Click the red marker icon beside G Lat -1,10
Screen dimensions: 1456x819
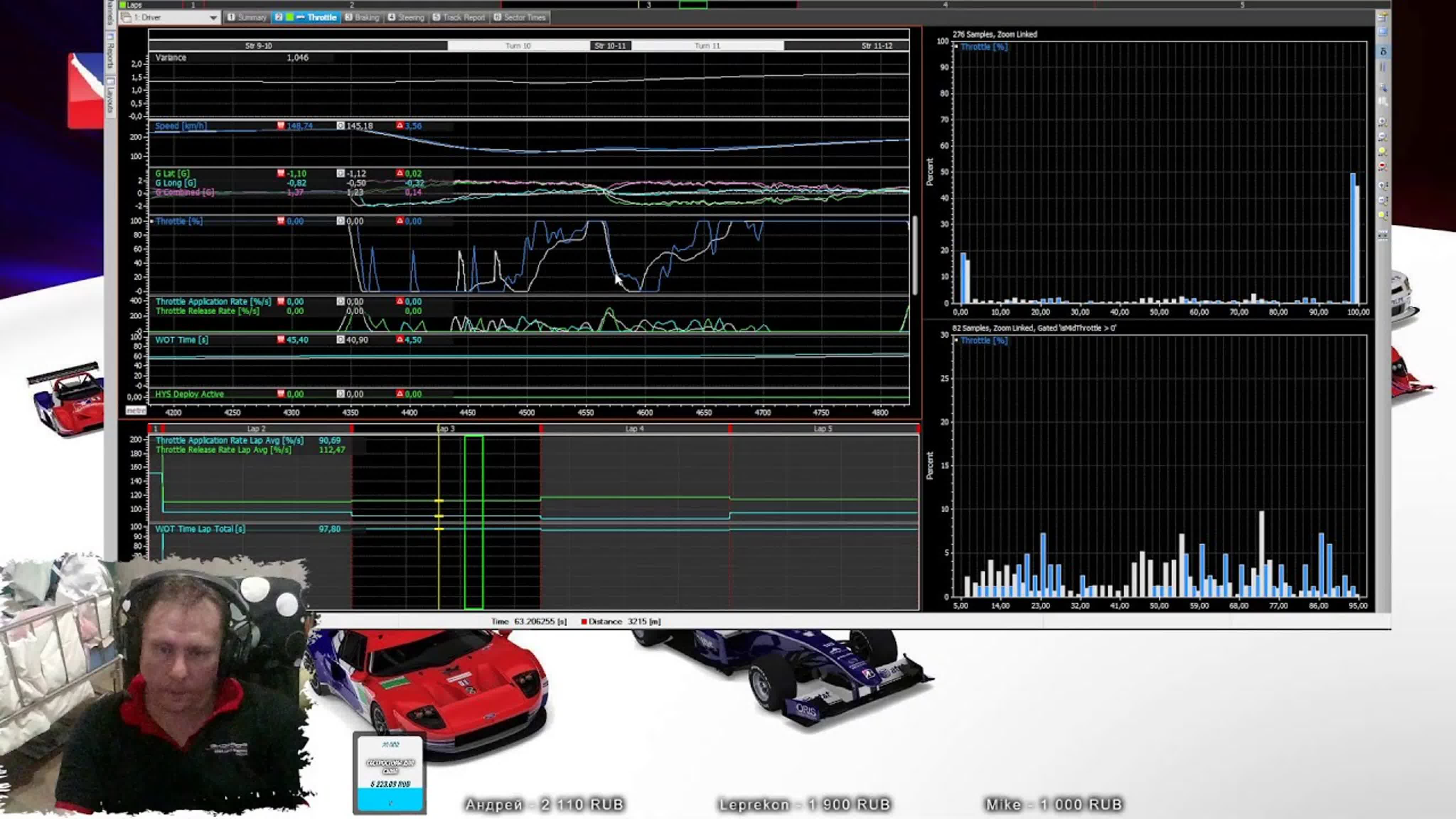tap(281, 173)
